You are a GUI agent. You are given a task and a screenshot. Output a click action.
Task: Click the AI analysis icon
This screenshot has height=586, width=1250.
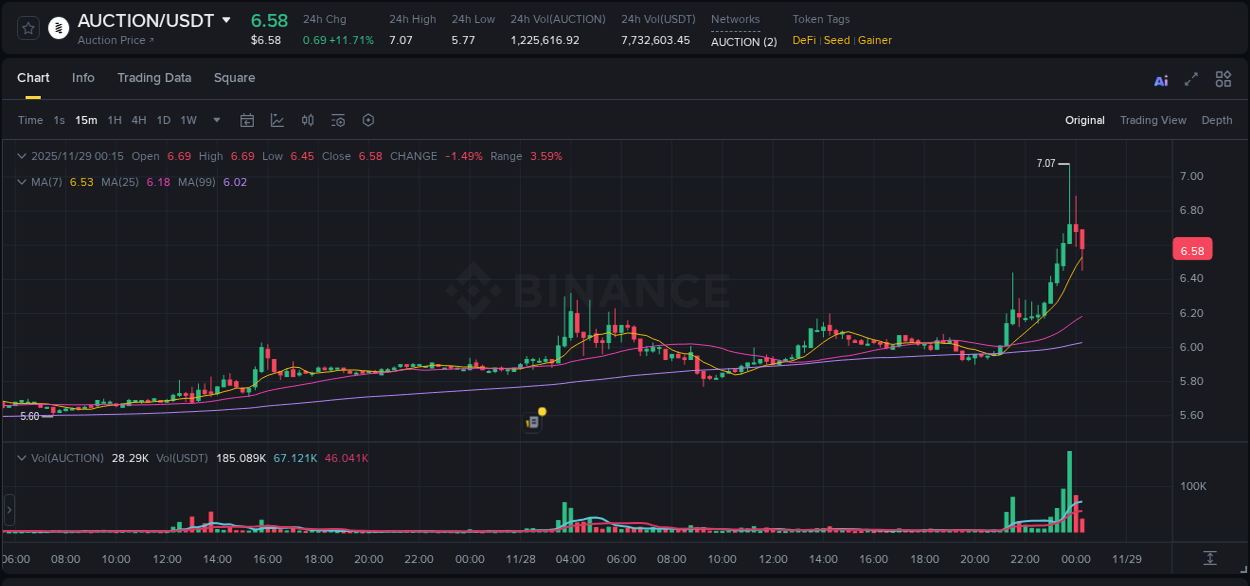pos(1160,79)
